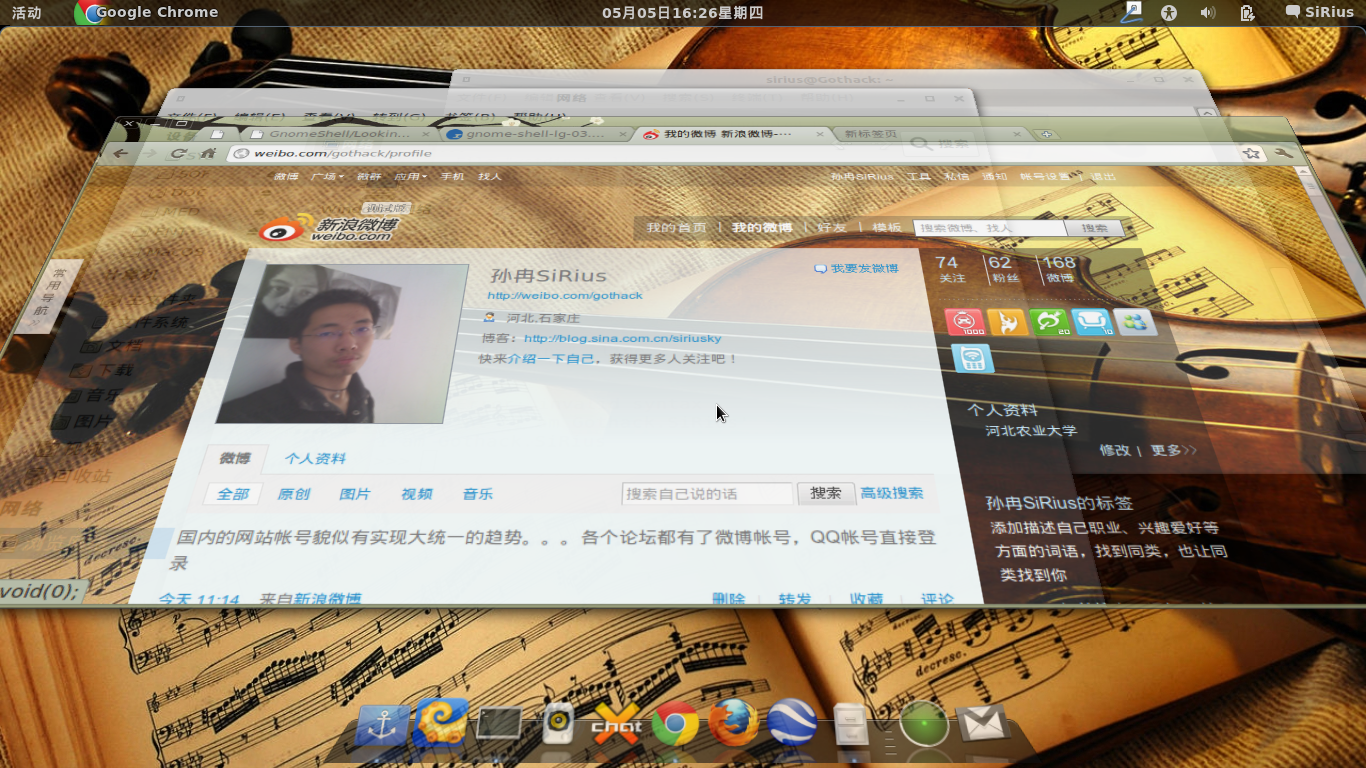Screen dimensions: 1366x768
Task: Select the 微博 profile tab
Action: pos(235,458)
